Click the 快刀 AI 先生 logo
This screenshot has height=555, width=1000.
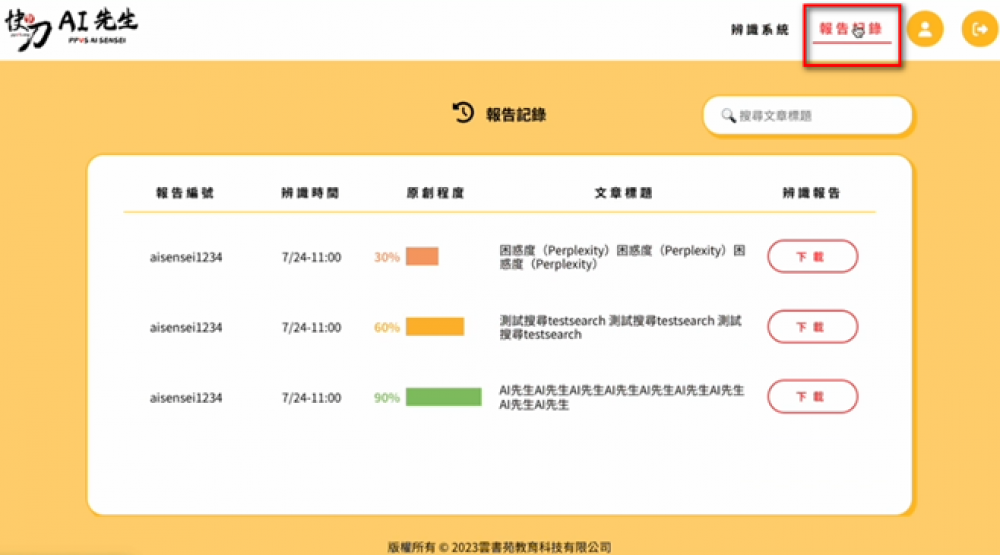point(70,30)
